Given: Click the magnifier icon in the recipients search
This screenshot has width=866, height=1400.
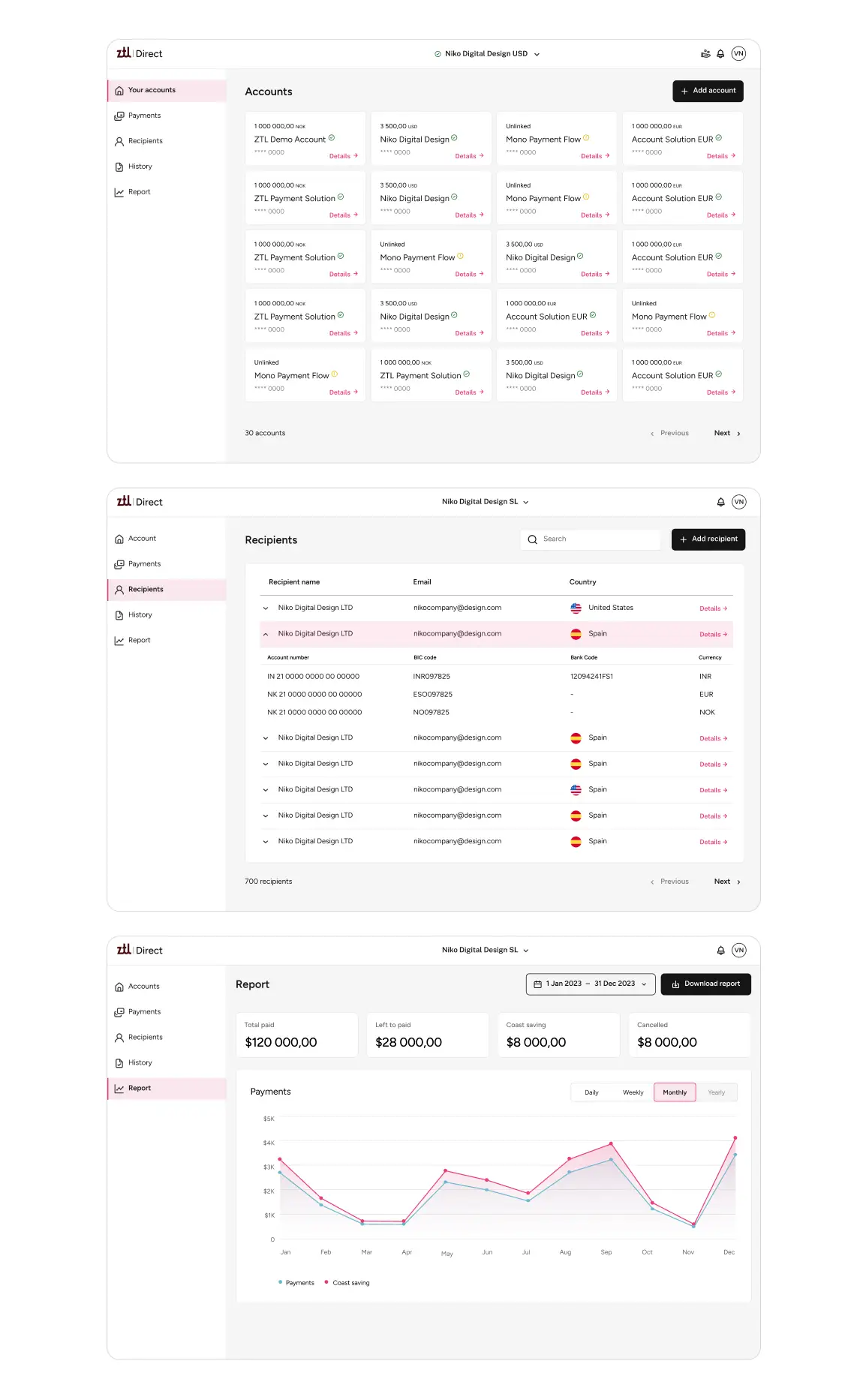Looking at the screenshot, I should pyautogui.click(x=532, y=539).
